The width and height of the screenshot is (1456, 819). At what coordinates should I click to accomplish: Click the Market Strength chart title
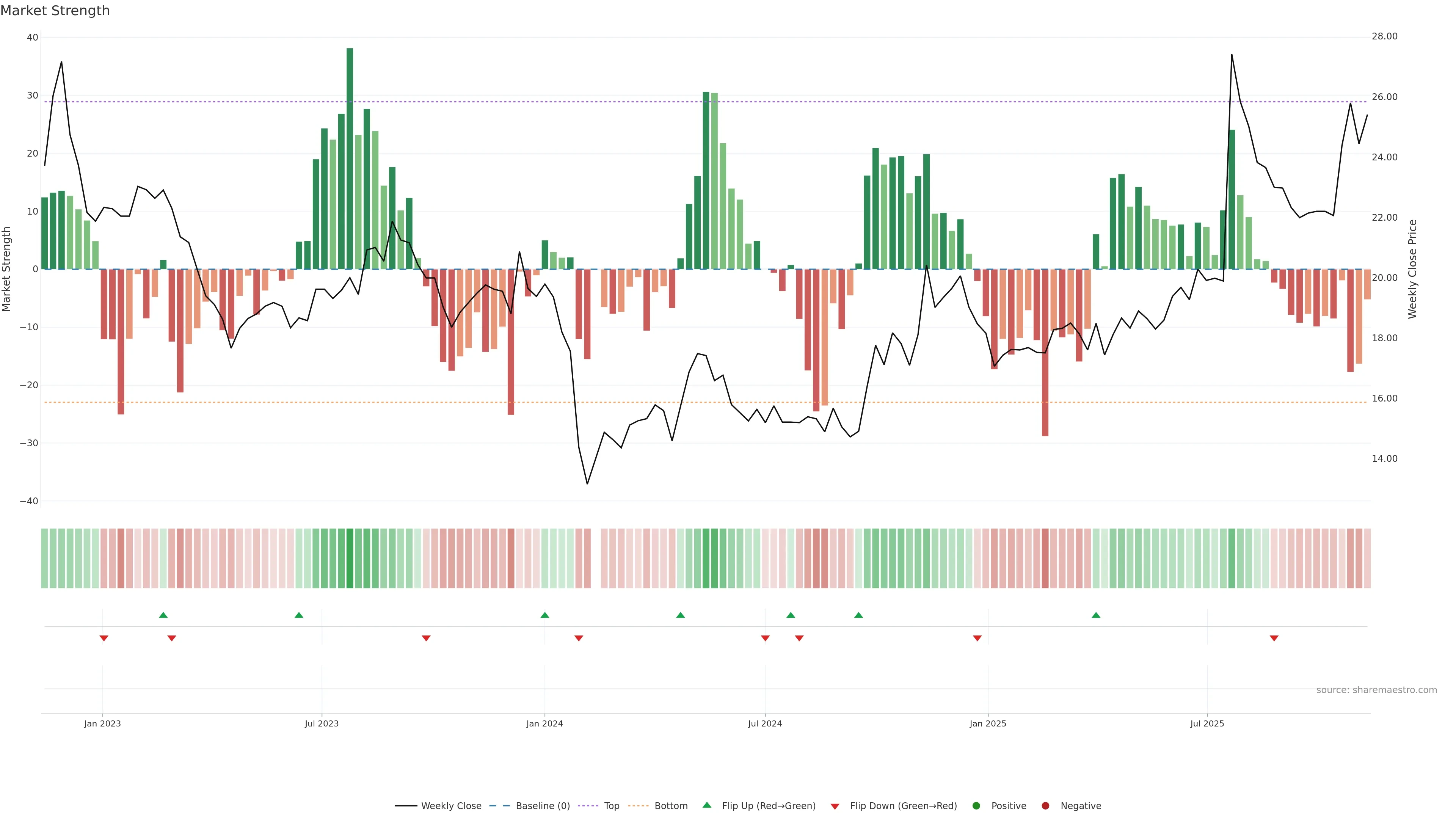[x=55, y=11]
